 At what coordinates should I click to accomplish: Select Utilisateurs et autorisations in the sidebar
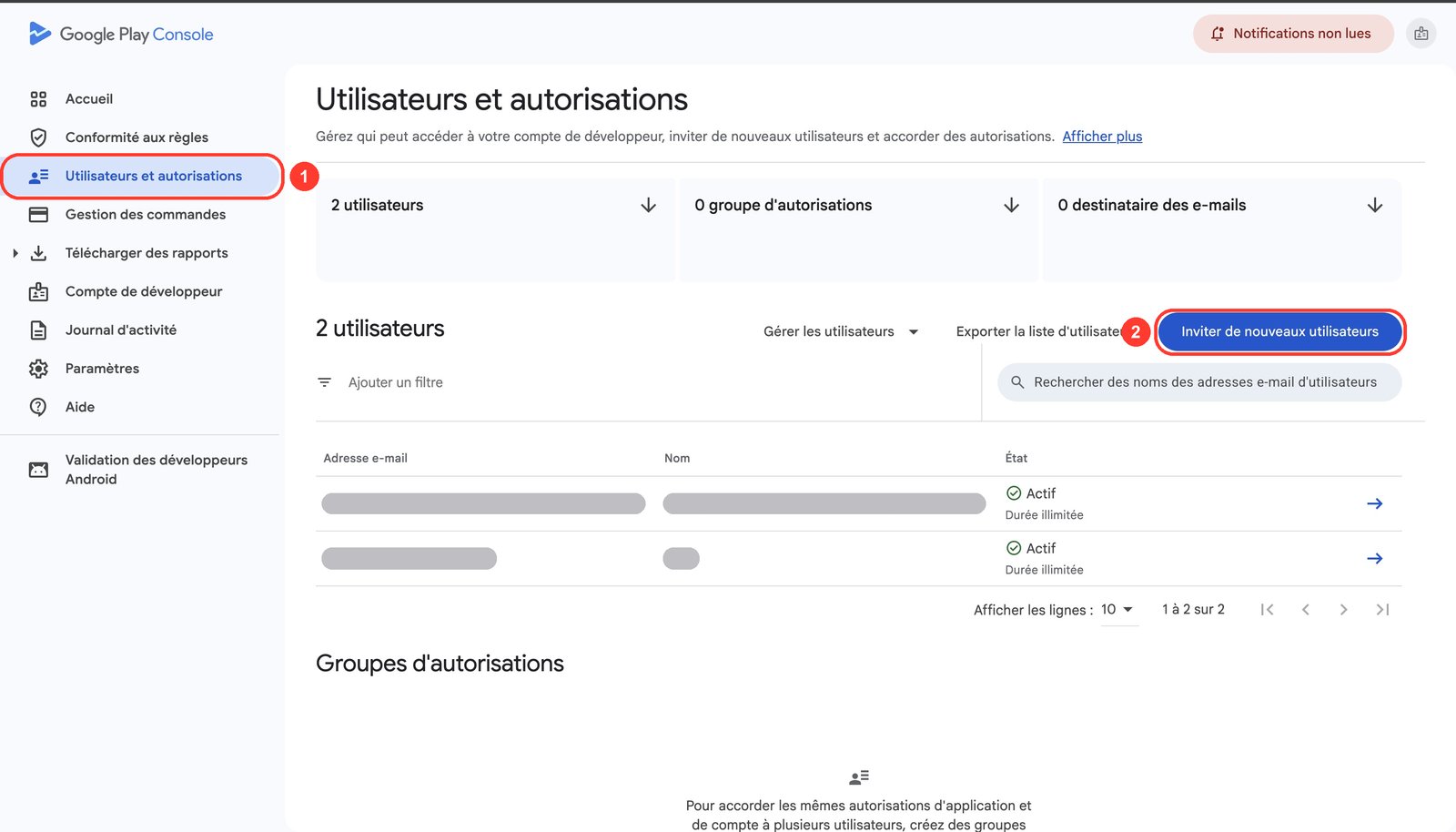[143, 176]
